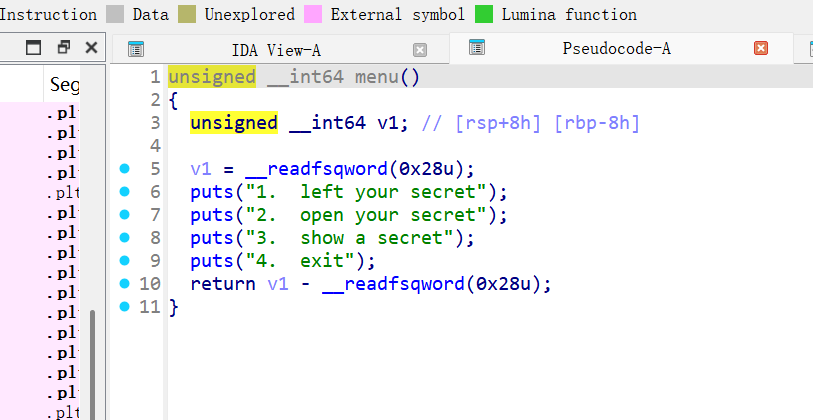
Task: Click the puts call on line 6
Action: (x=212, y=191)
